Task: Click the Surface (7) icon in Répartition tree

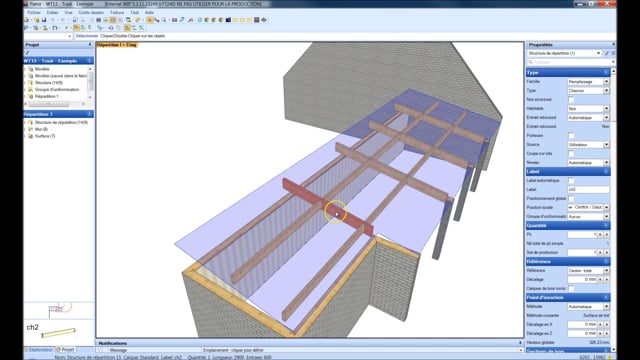Action: [x=31, y=136]
